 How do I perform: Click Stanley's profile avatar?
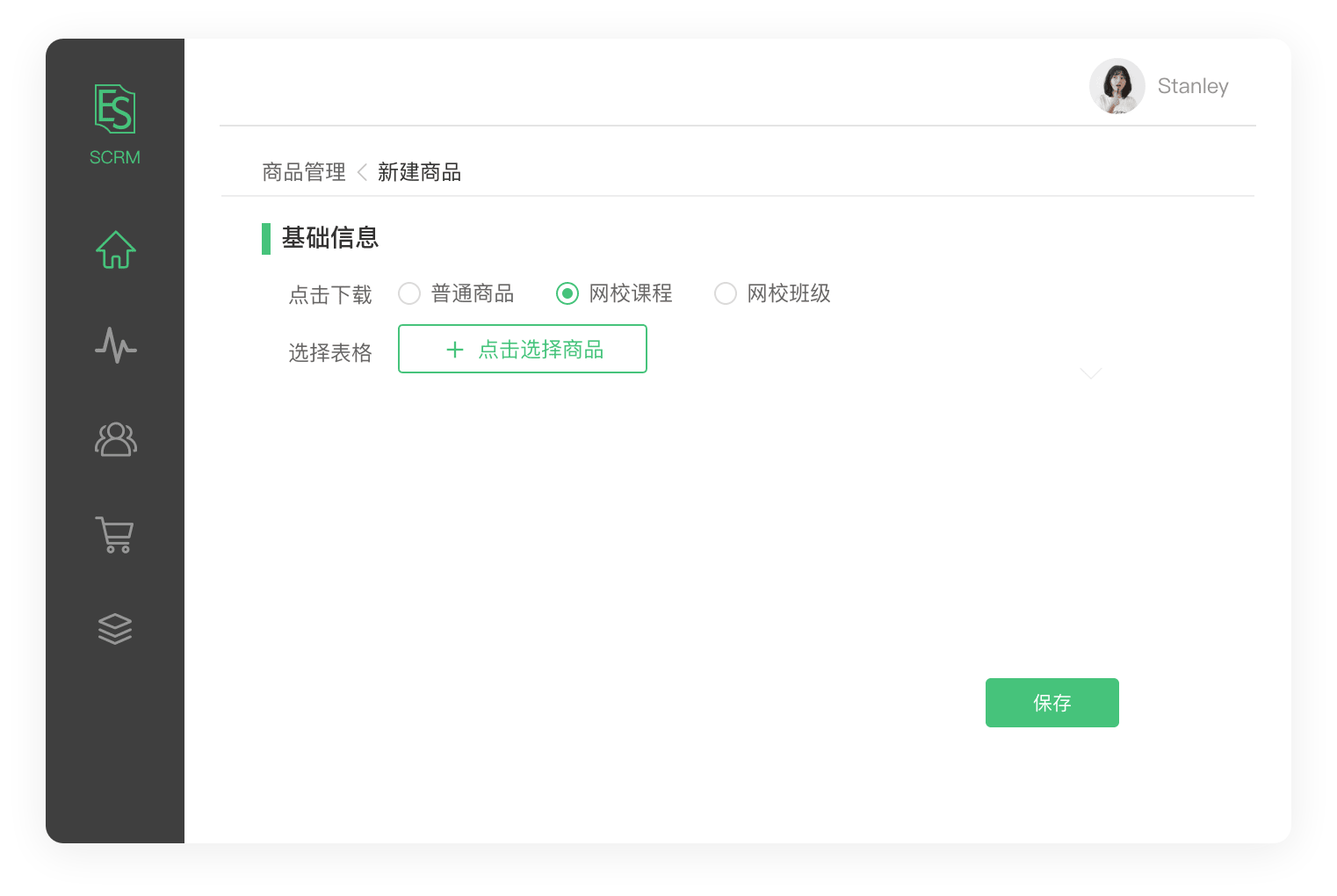click(x=1117, y=86)
